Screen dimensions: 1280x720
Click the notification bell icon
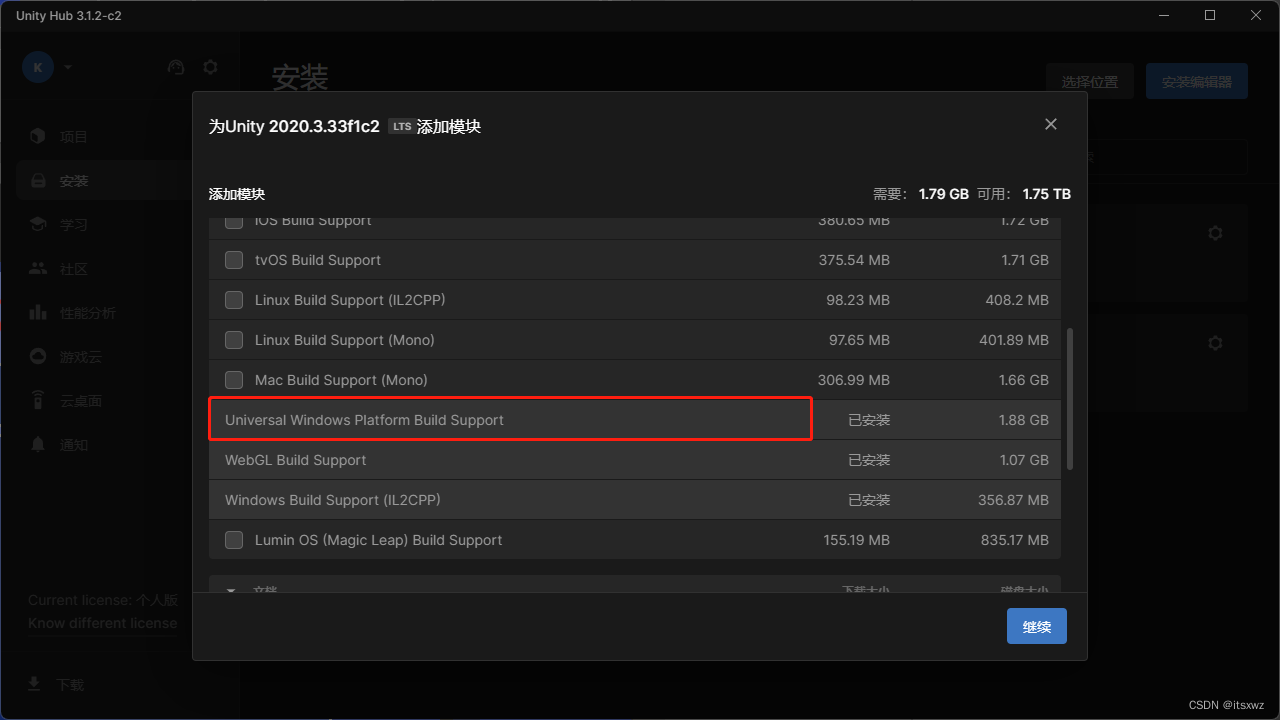[38, 444]
